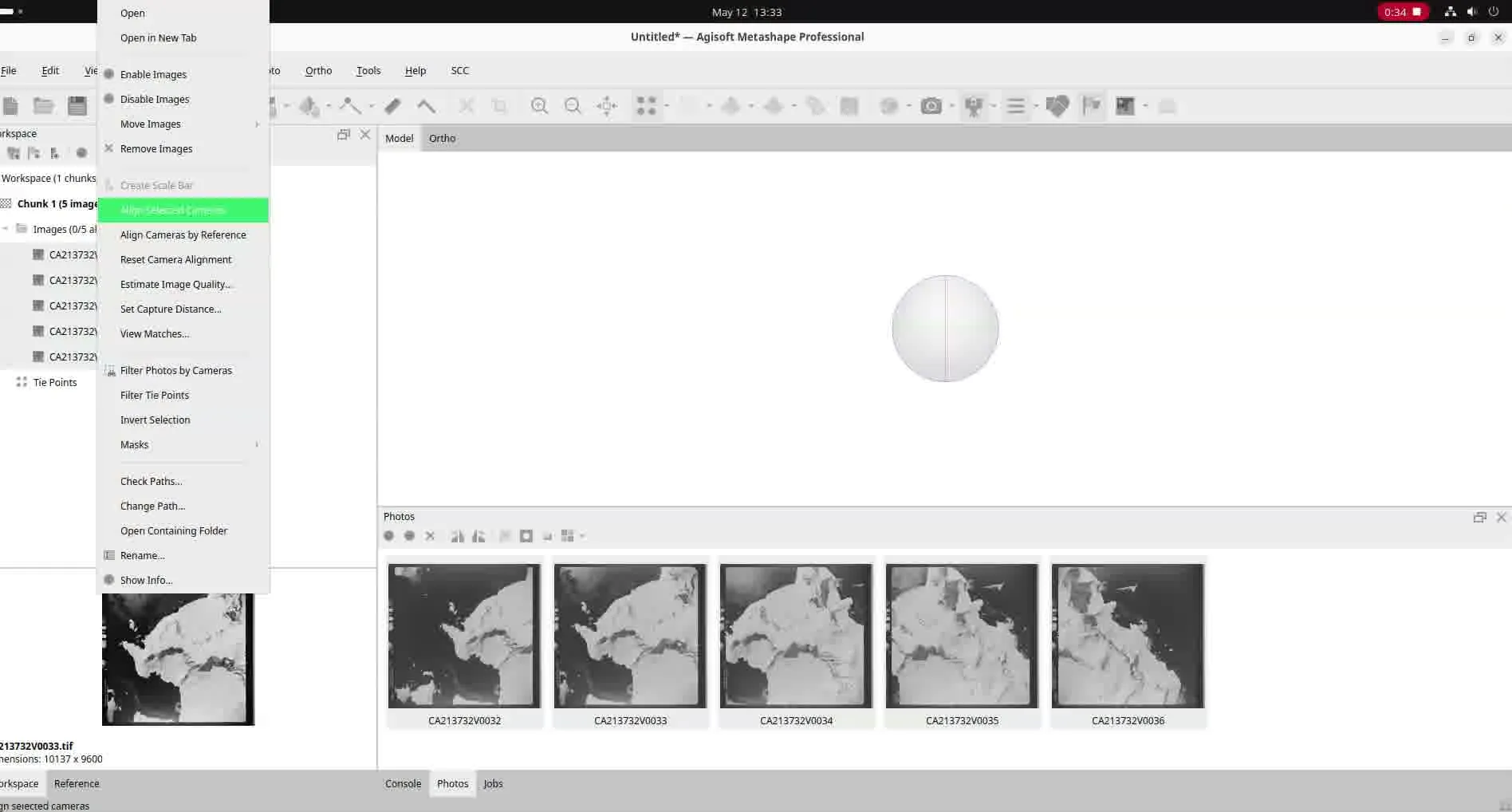Click the Open project folder toolbar icon

pyautogui.click(x=43, y=106)
